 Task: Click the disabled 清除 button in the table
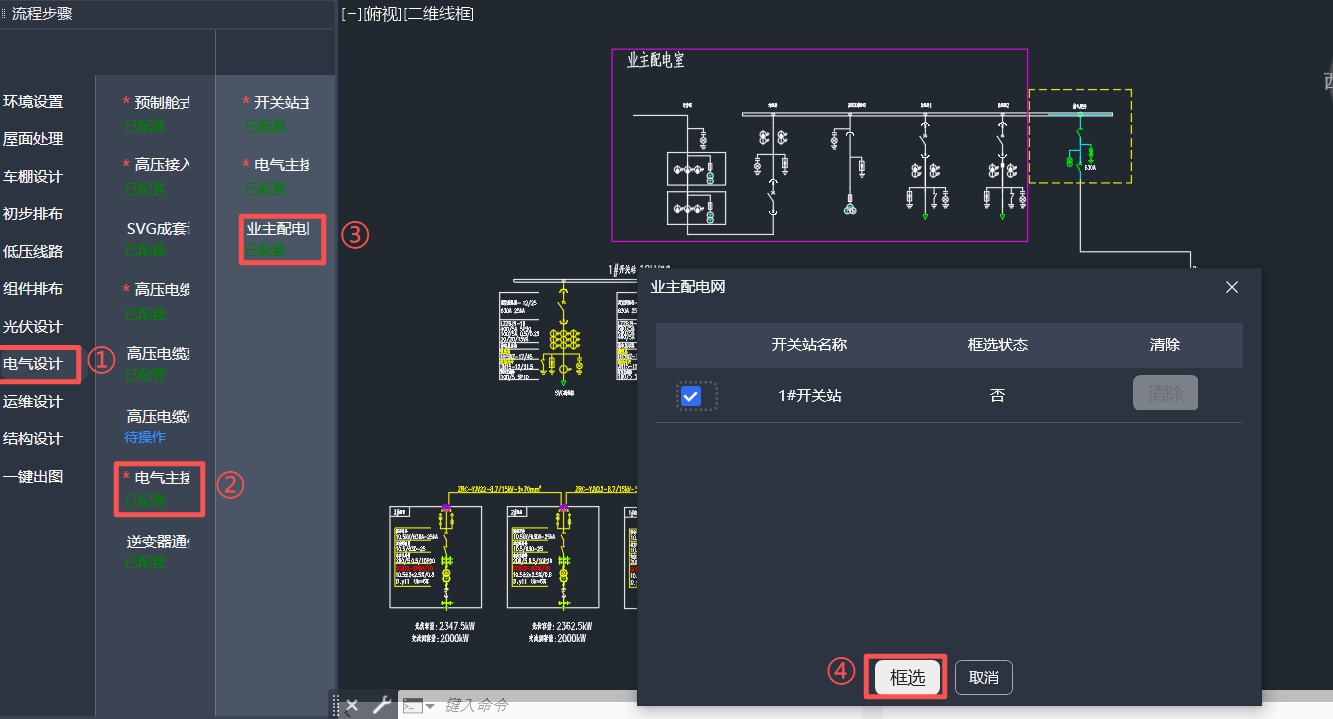click(1165, 394)
